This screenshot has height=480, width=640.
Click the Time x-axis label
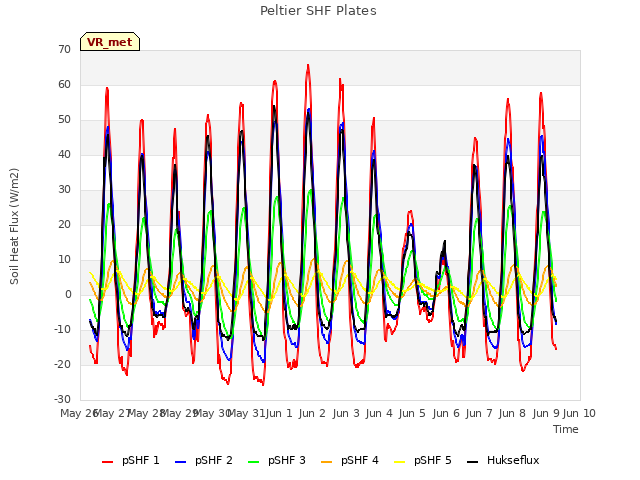point(566,429)
